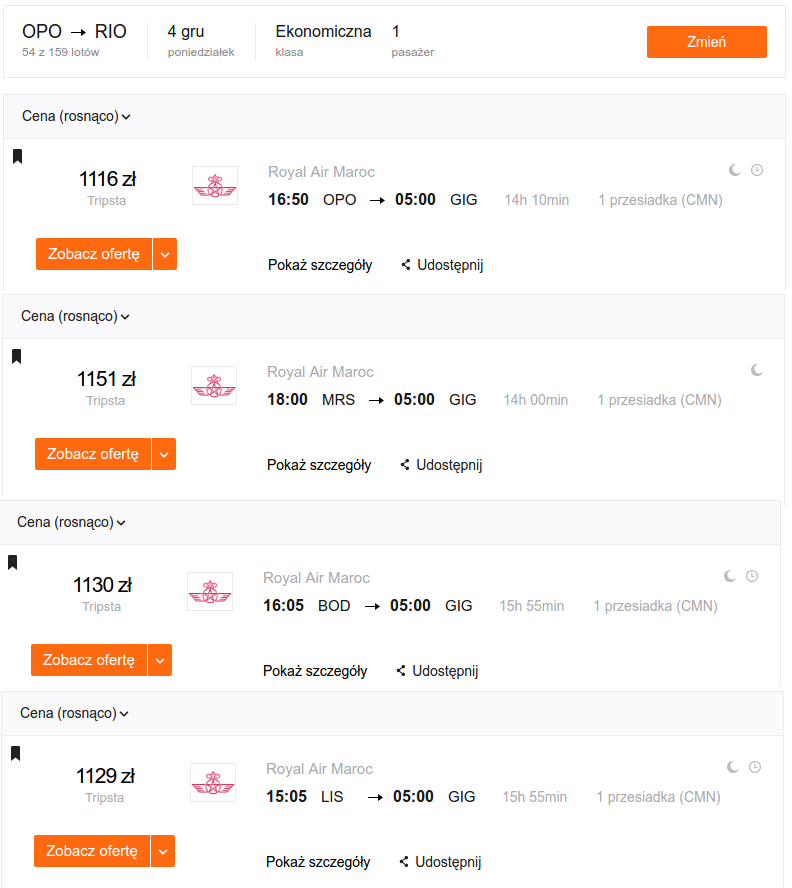Click Zobacz ofertę for the 1116 zł flight
Viewport: 792px width, 888px height.
tap(93, 254)
